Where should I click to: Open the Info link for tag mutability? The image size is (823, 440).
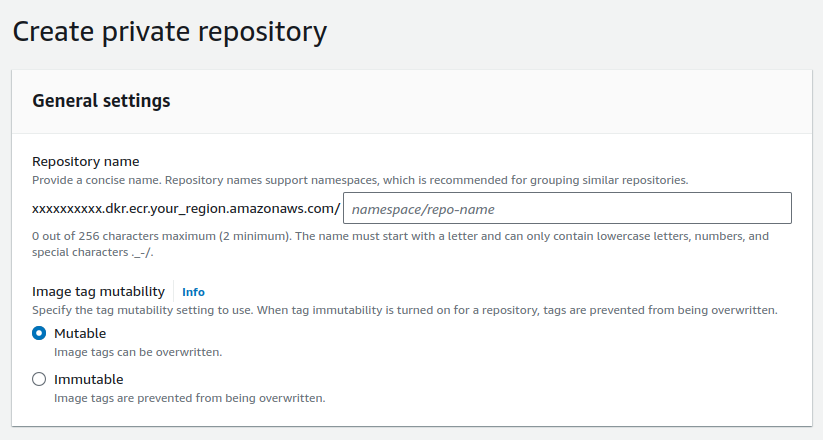click(193, 292)
